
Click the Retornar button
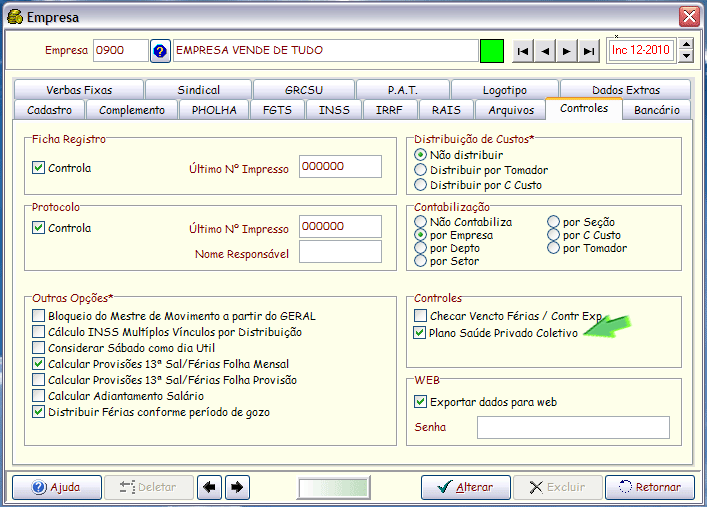pyautogui.click(x=650, y=487)
